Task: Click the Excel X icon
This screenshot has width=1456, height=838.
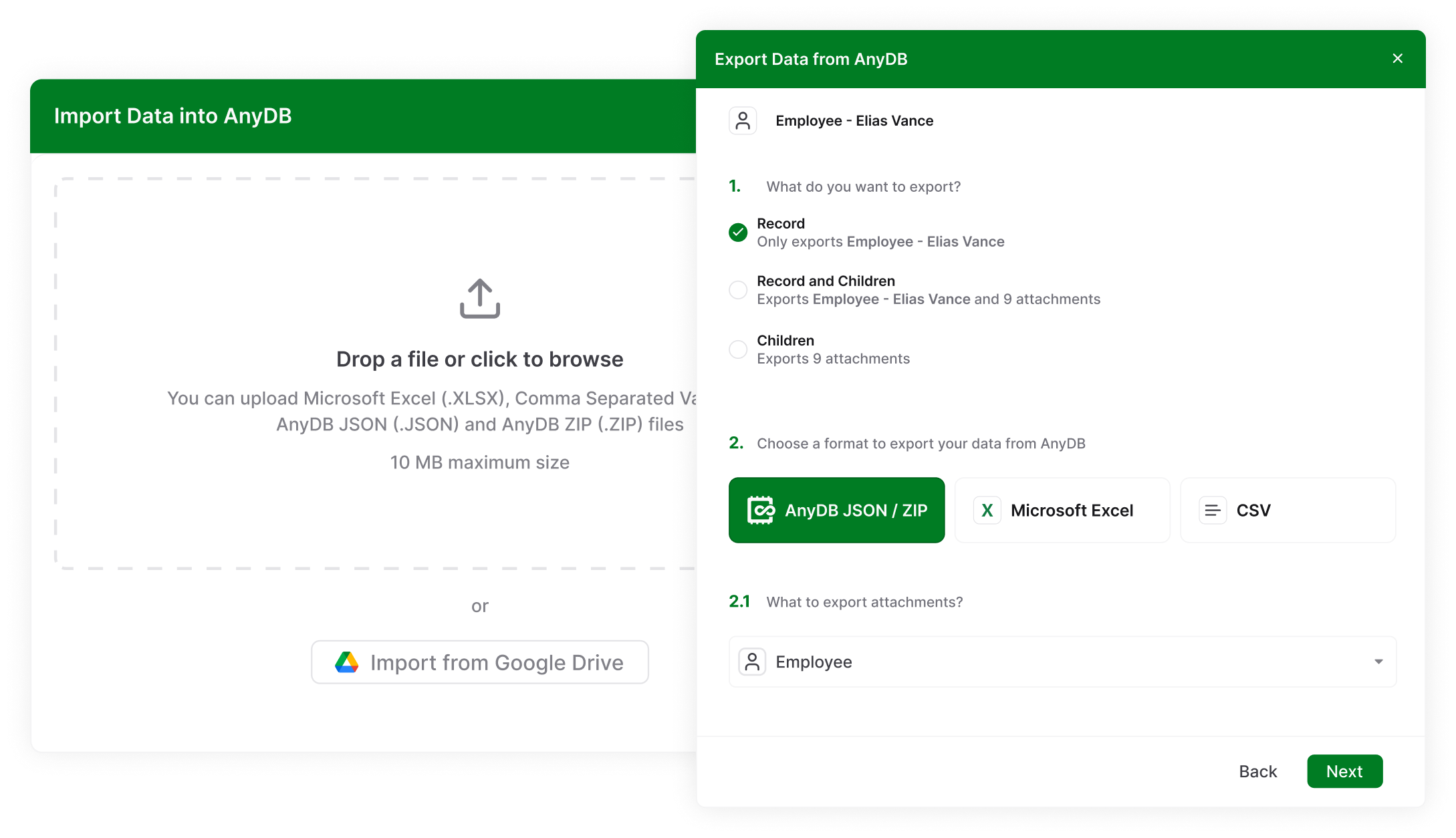Action: tap(987, 511)
